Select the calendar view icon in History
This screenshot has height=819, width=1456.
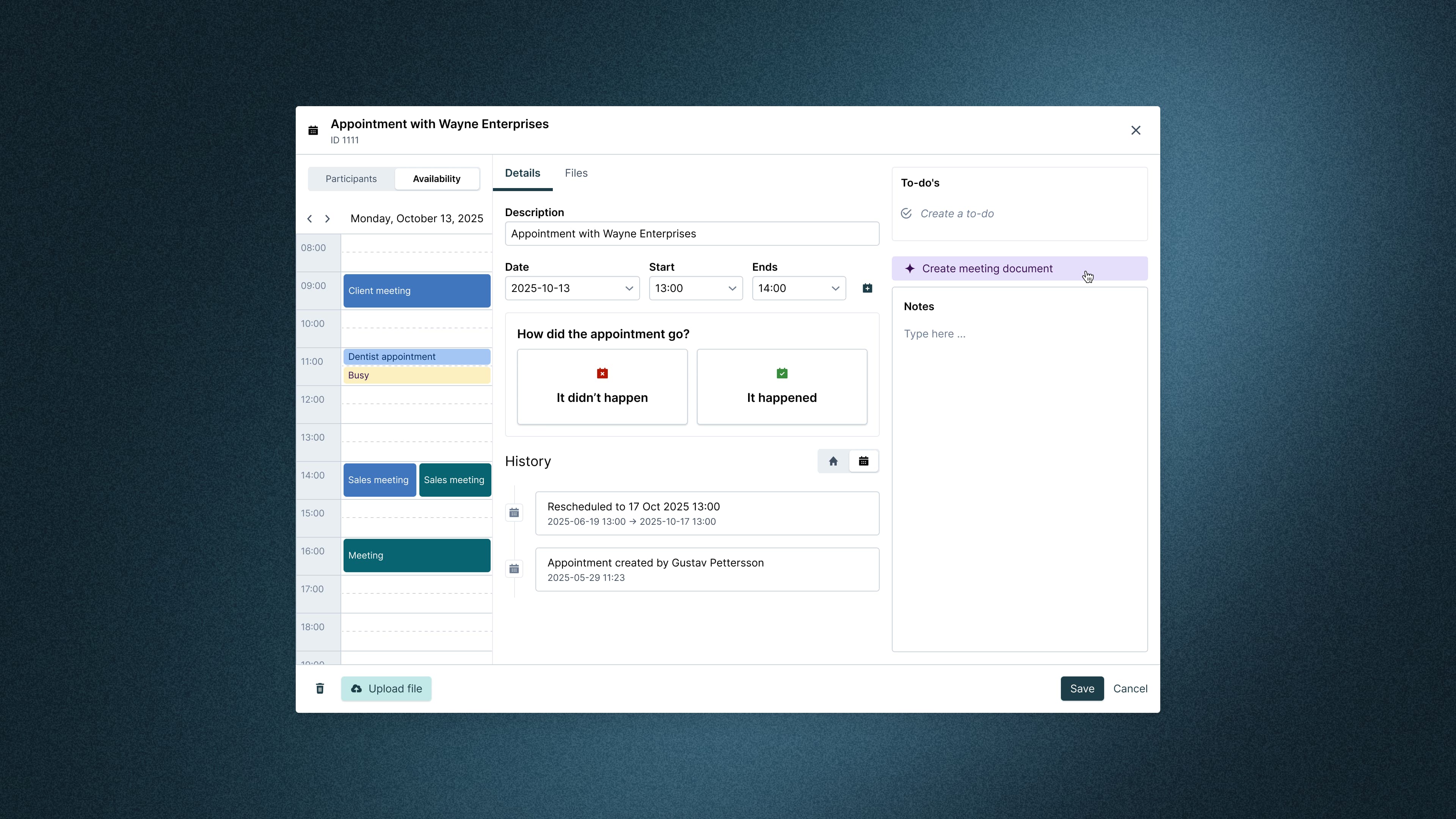[864, 461]
